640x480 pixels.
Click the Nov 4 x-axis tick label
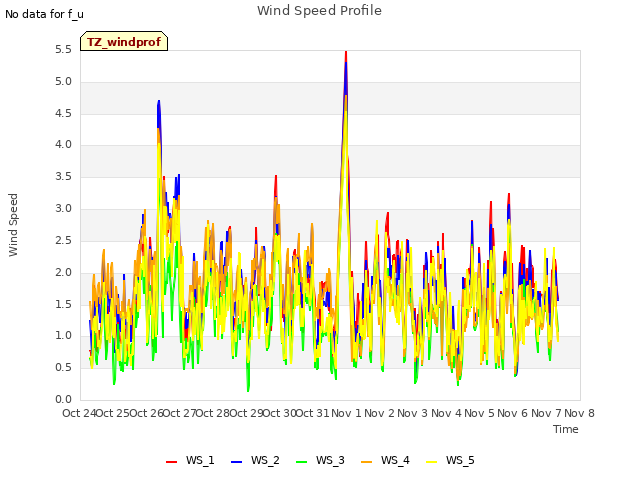(446, 413)
